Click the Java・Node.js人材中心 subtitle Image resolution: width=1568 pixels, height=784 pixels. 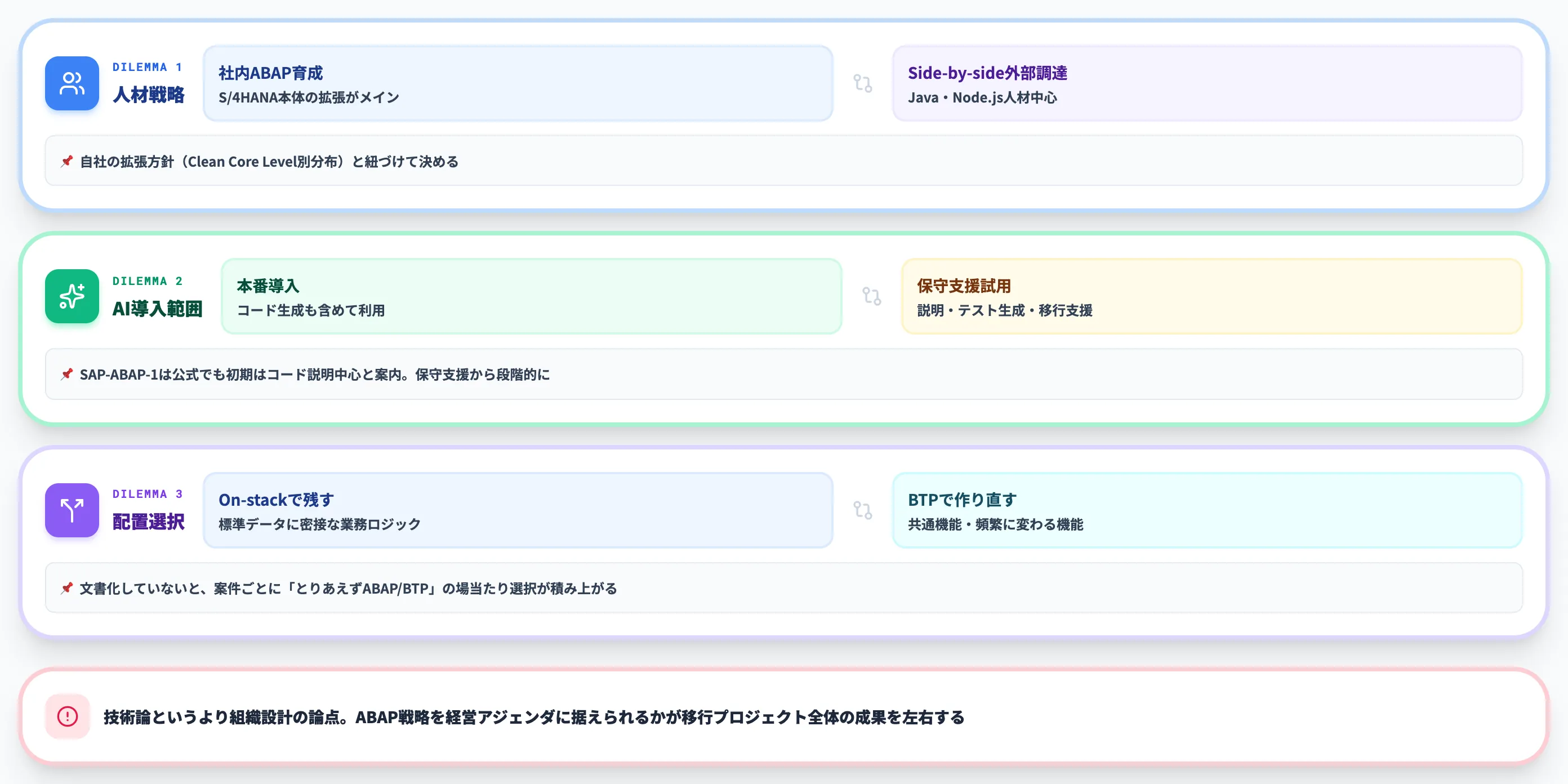point(982,97)
